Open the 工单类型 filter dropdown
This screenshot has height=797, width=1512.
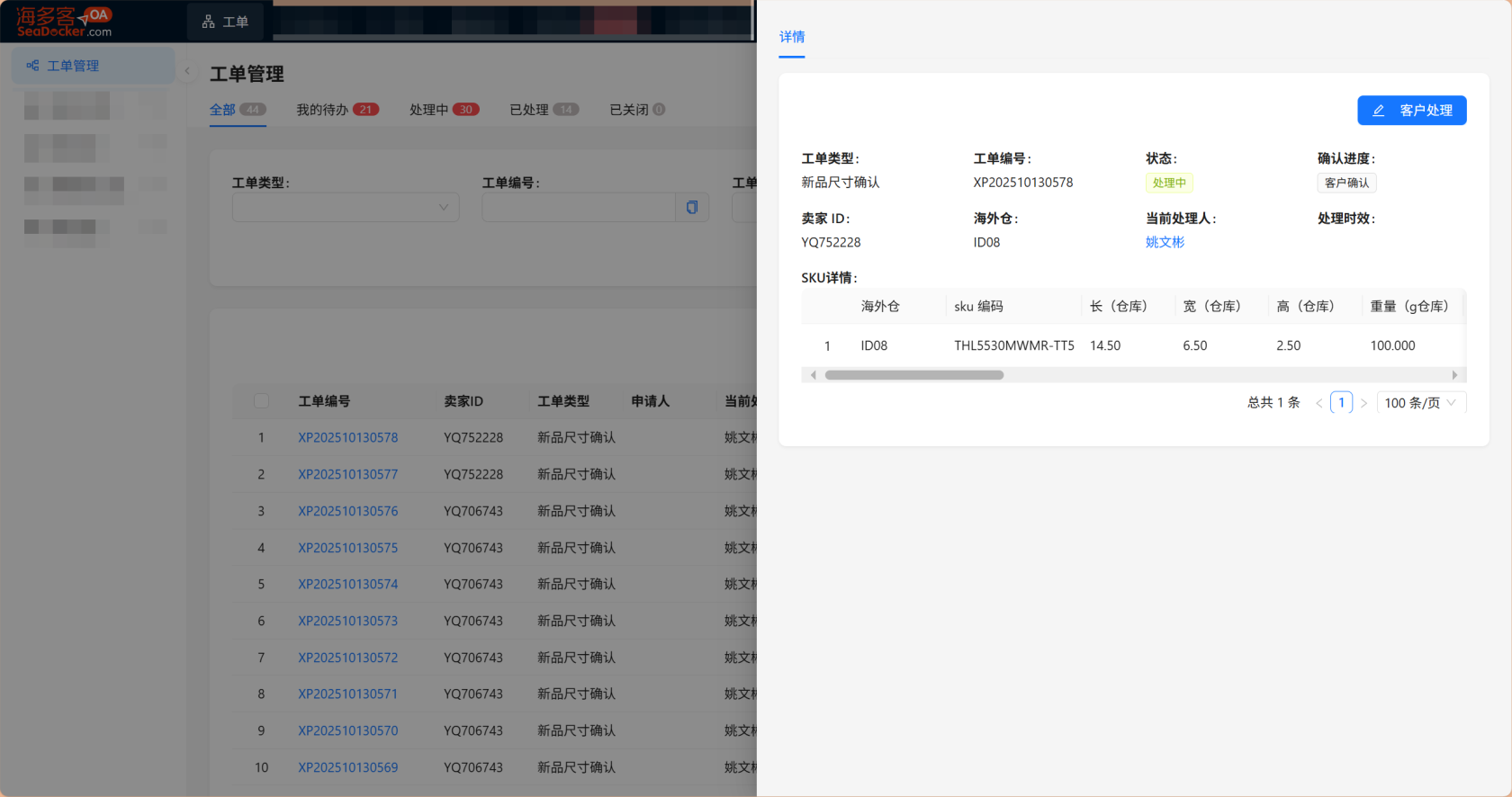coord(346,208)
